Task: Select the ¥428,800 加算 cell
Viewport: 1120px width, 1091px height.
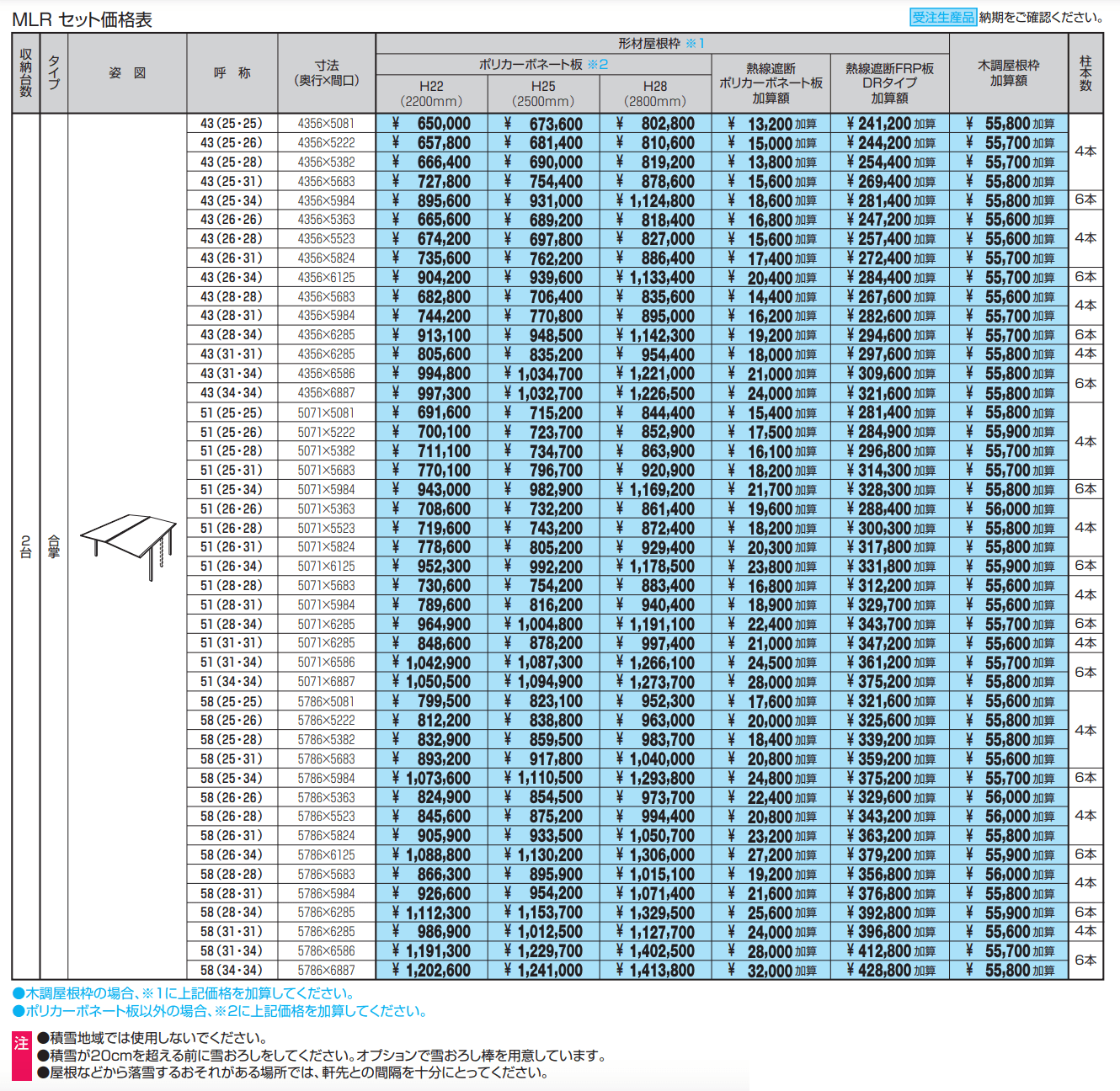Action: (x=889, y=970)
